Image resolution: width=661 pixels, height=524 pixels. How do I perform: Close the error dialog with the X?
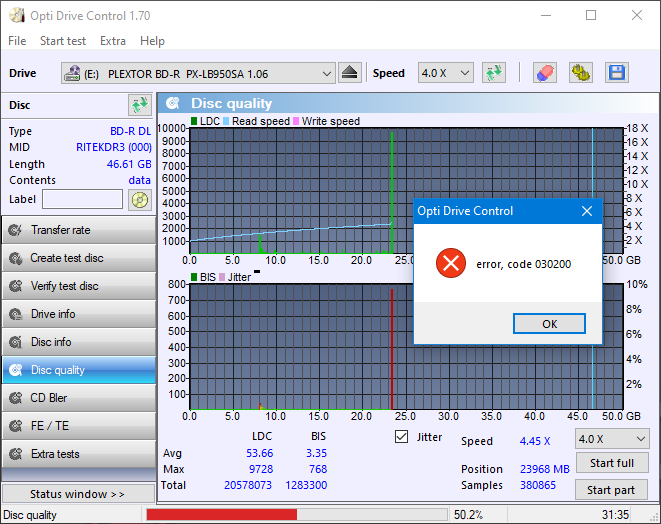point(587,211)
